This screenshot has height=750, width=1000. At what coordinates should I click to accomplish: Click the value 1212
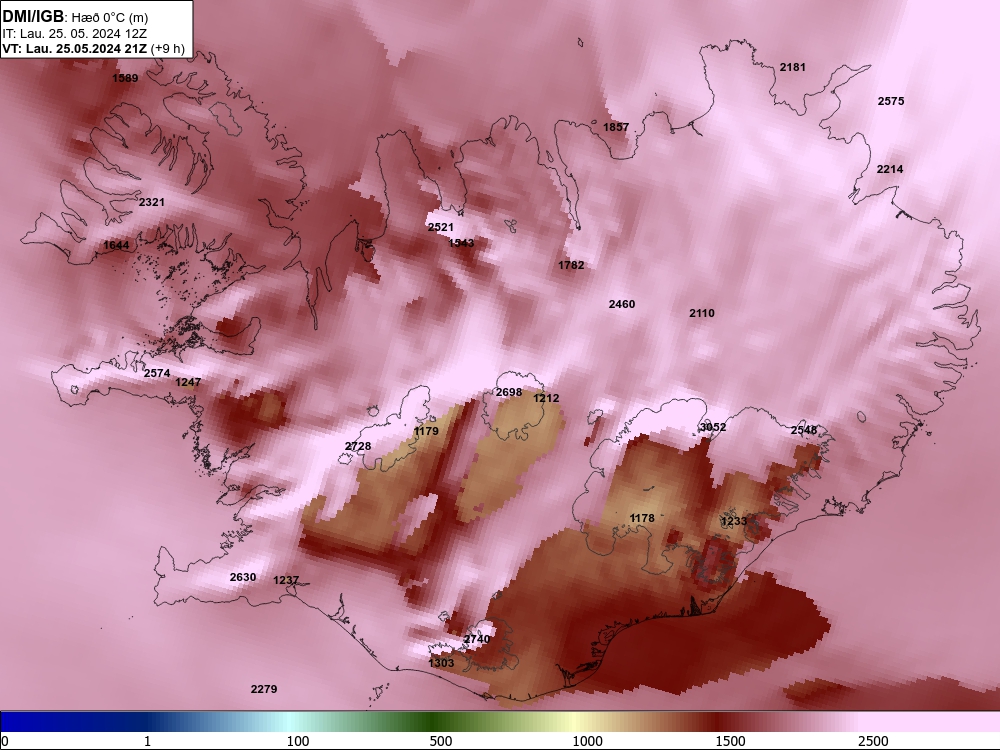pyautogui.click(x=546, y=398)
